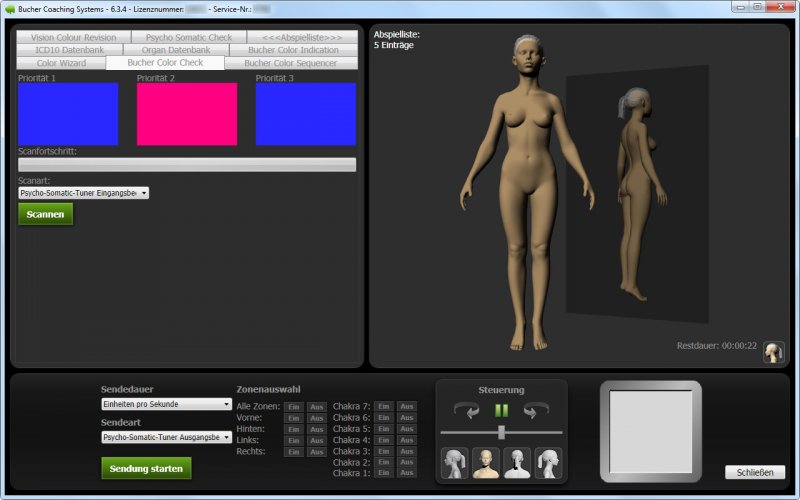This screenshot has height=500, width=800.
Task: Select the left-facing profile head view
Action: [454, 463]
